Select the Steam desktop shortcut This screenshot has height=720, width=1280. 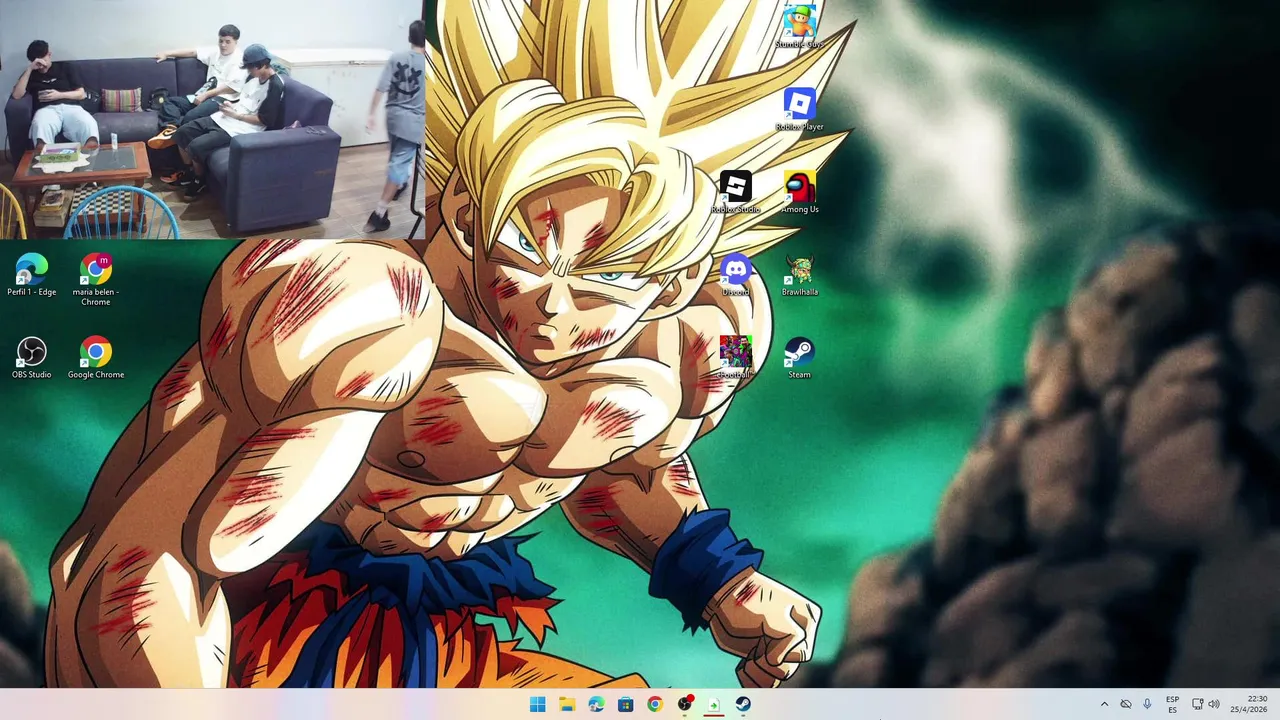[799, 358]
